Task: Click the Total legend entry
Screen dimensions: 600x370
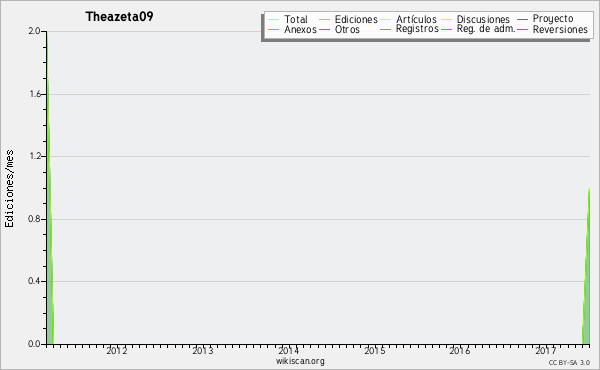Action: 288,19
